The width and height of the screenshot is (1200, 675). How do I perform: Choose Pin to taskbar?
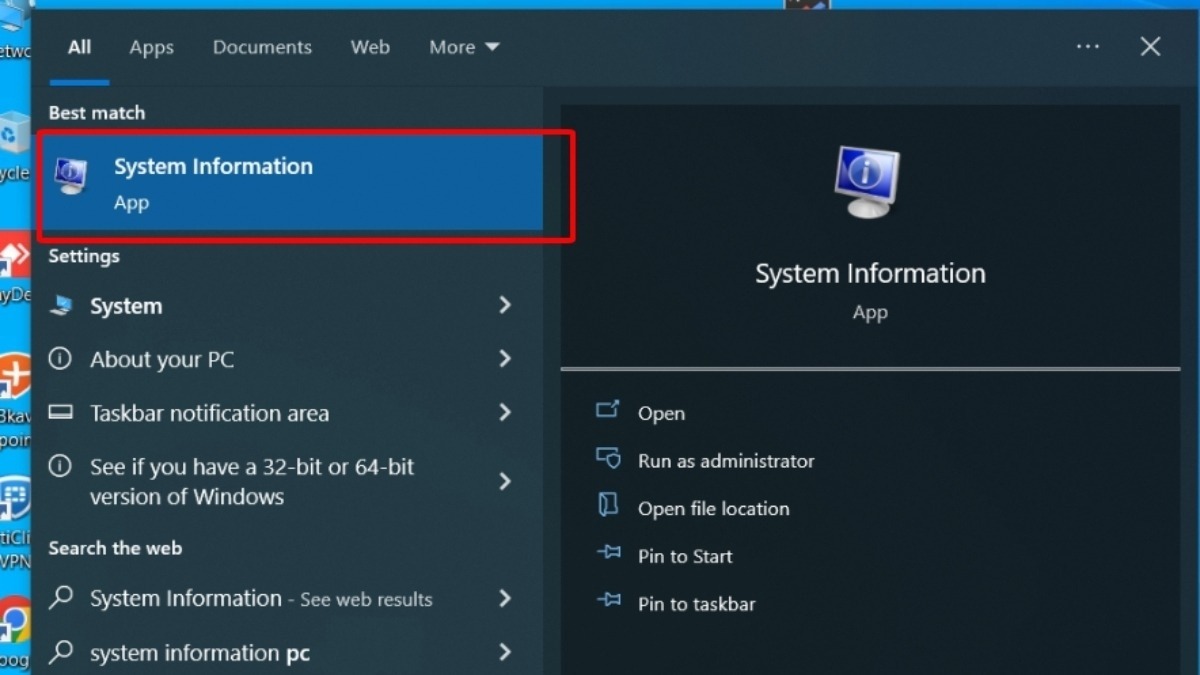coord(697,604)
